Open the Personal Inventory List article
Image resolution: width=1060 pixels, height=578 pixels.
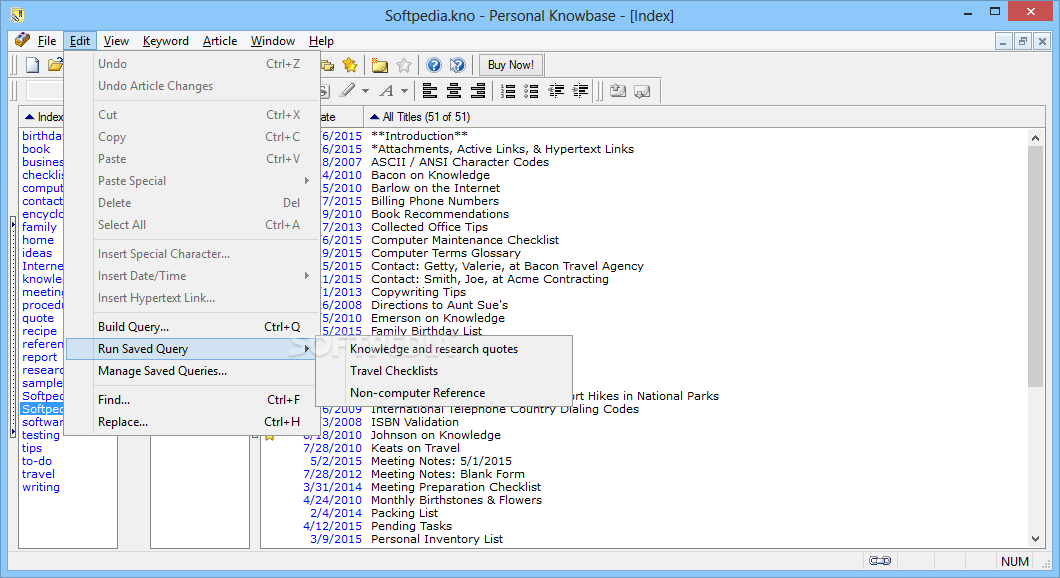[437, 539]
